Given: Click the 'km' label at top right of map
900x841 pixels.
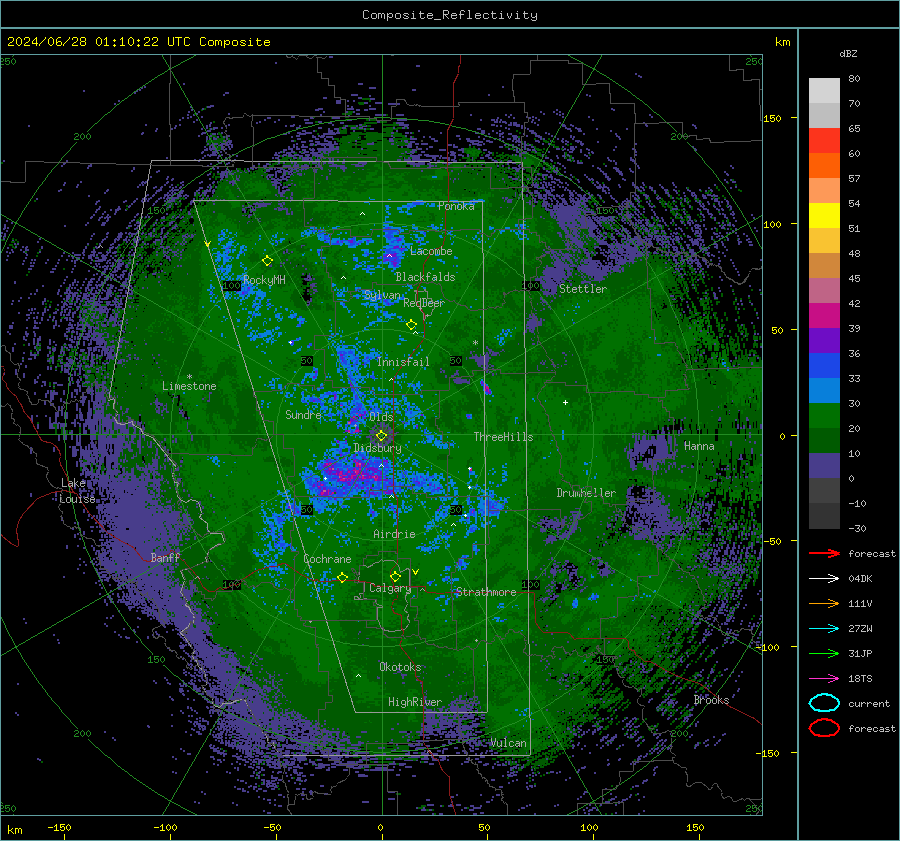Looking at the screenshot, I should coord(782,42).
